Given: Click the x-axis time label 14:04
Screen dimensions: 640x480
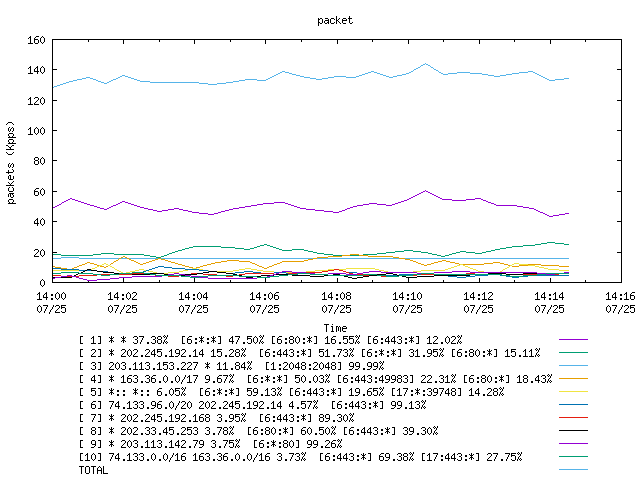Looking at the screenshot, I should [x=193, y=296].
